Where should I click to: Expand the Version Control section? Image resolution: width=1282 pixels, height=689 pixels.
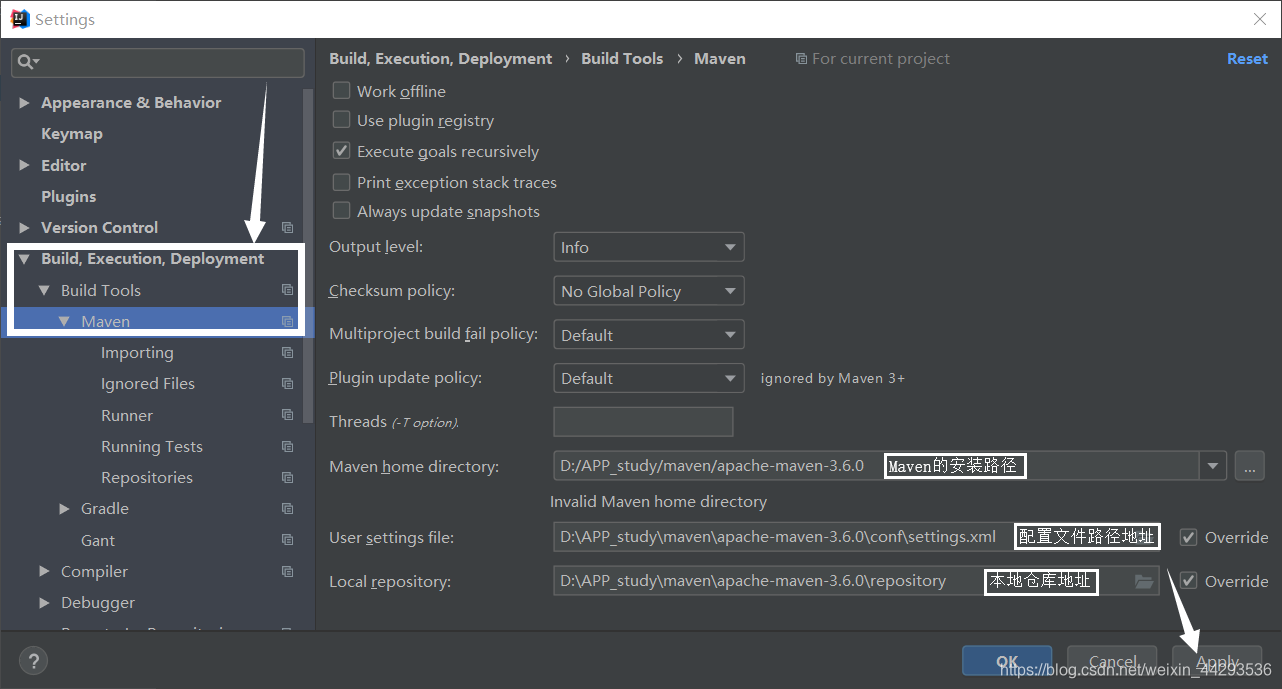pos(24,228)
